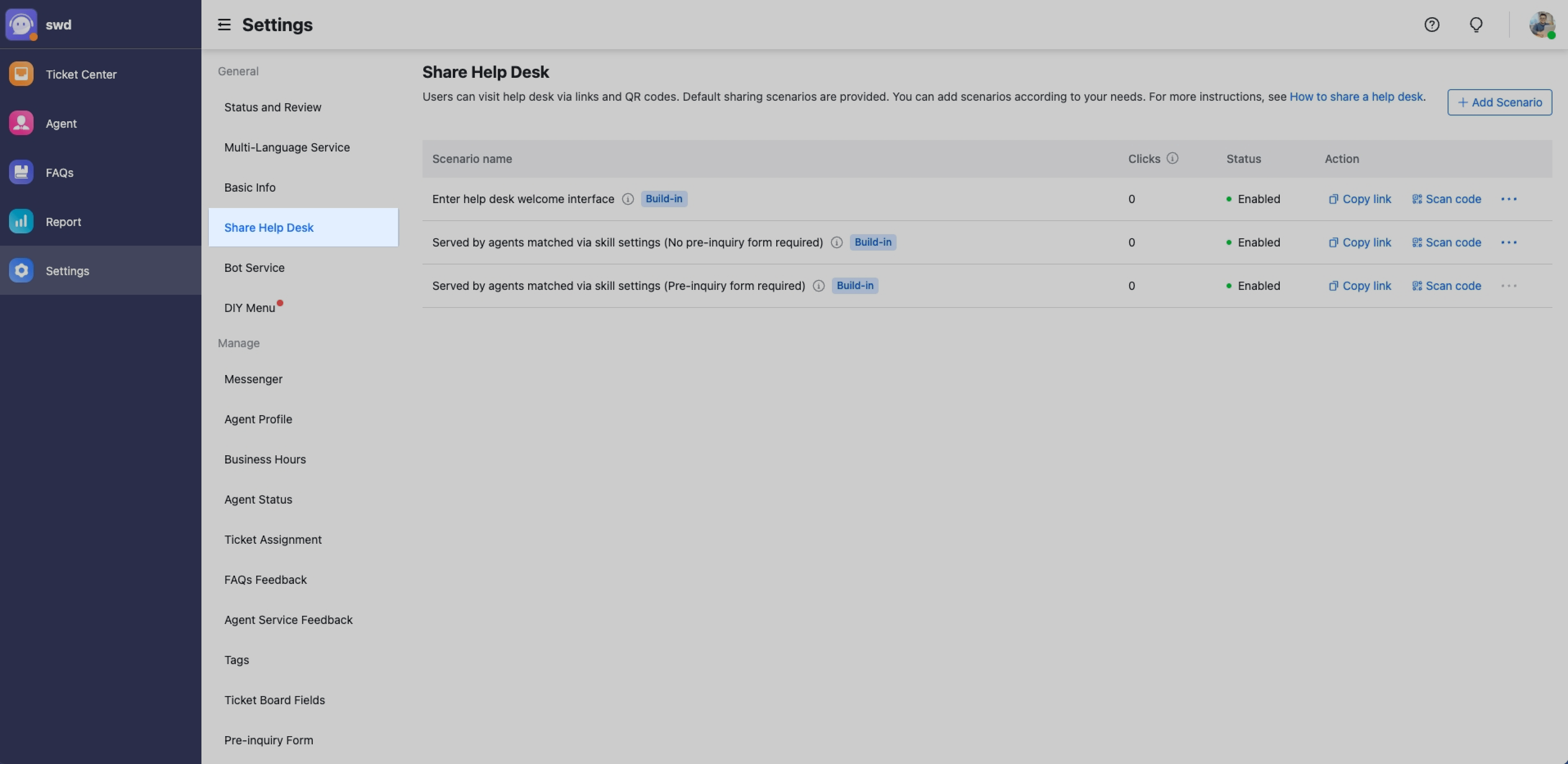This screenshot has height=764, width=1568.
Task: Select Share Help Desk menu item
Action: pos(303,227)
